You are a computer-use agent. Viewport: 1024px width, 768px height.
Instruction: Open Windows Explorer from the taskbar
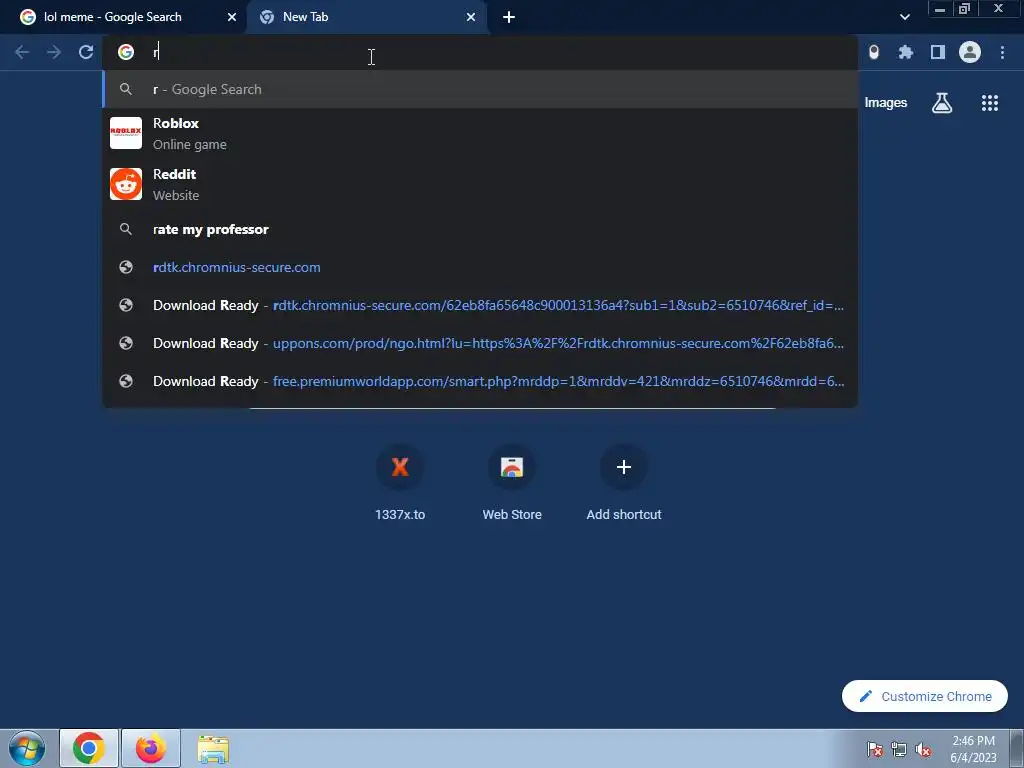click(x=213, y=748)
